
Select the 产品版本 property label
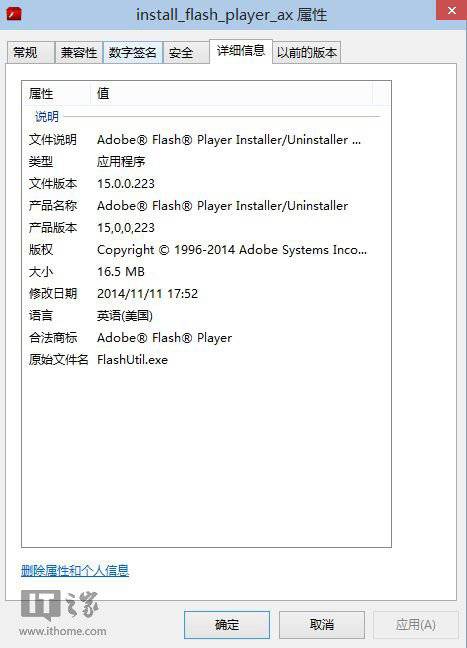(x=53, y=227)
